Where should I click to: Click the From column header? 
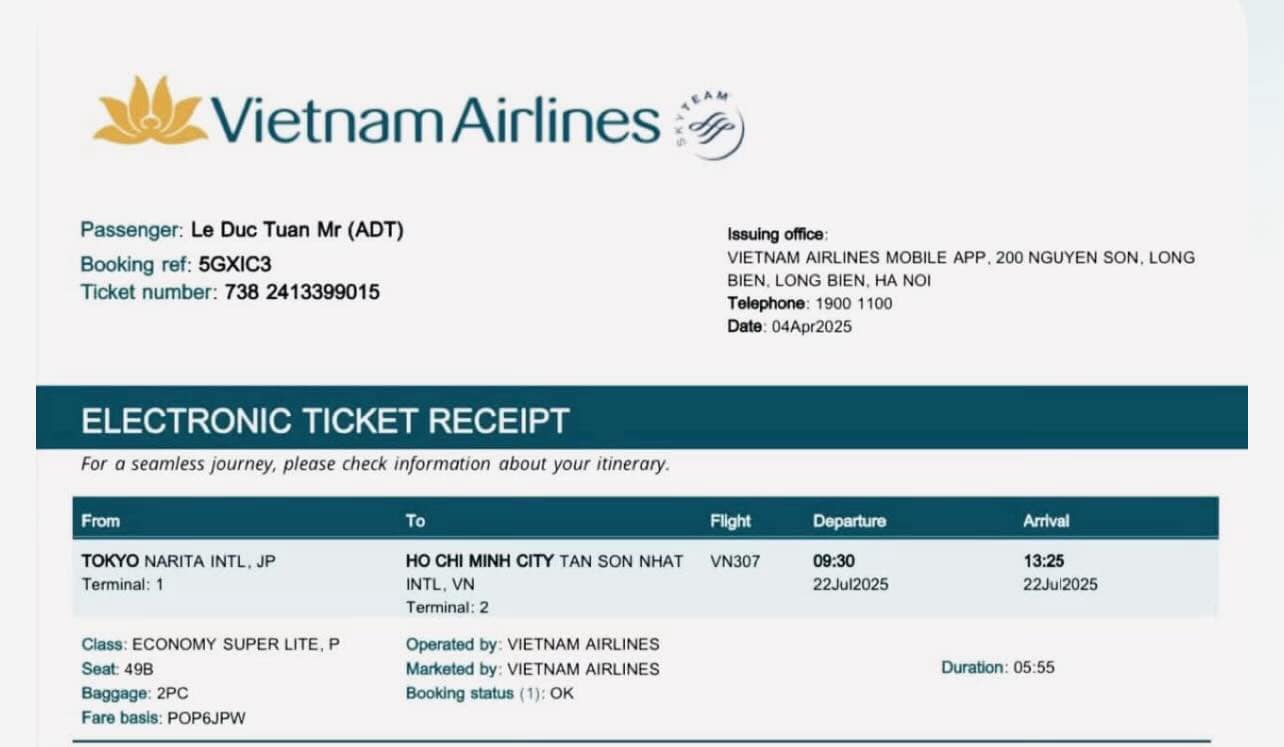[100, 521]
